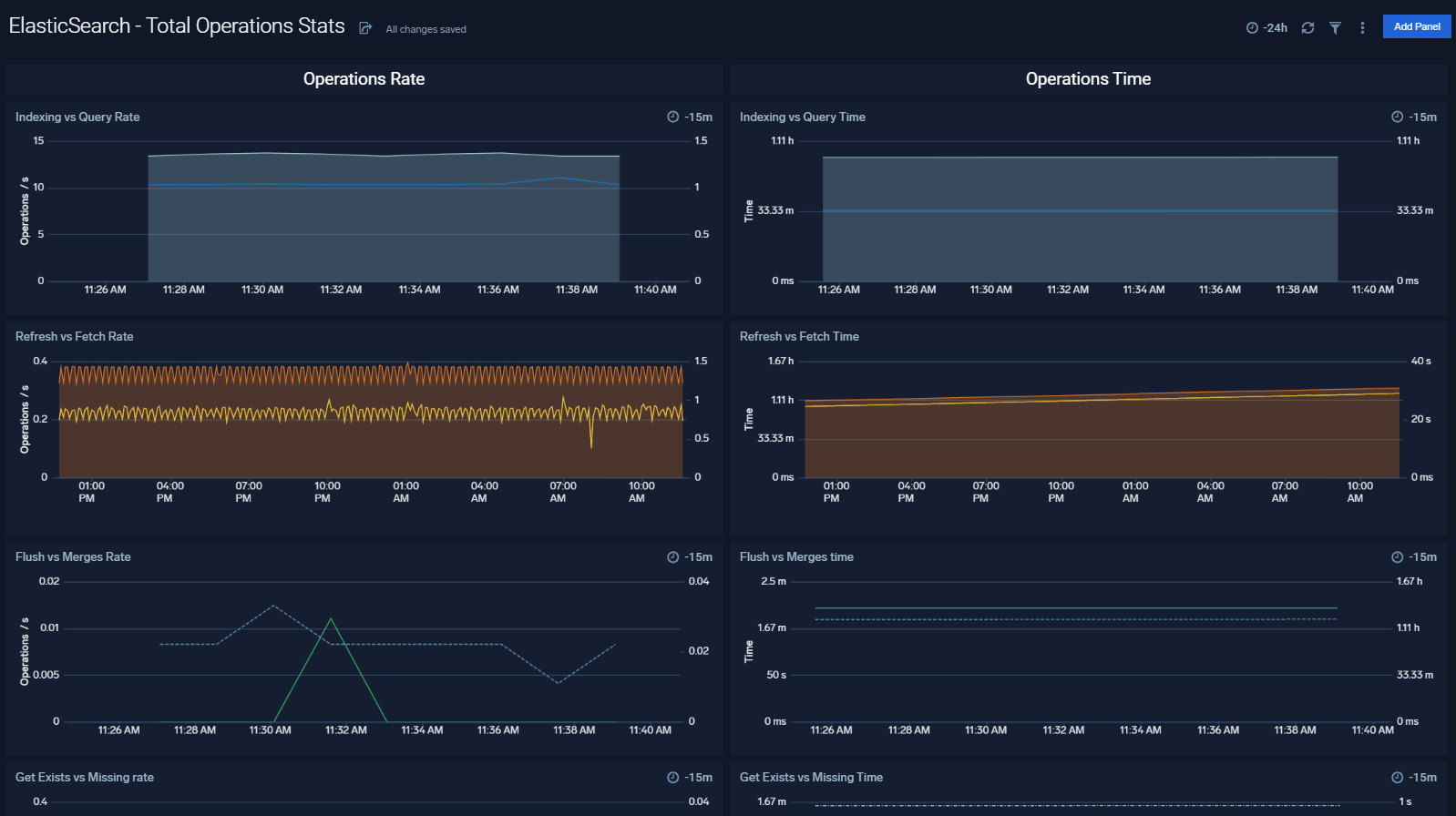
Task: Click the Get Exists vs Missing rate clock icon
Action: click(x=672, y=778)
